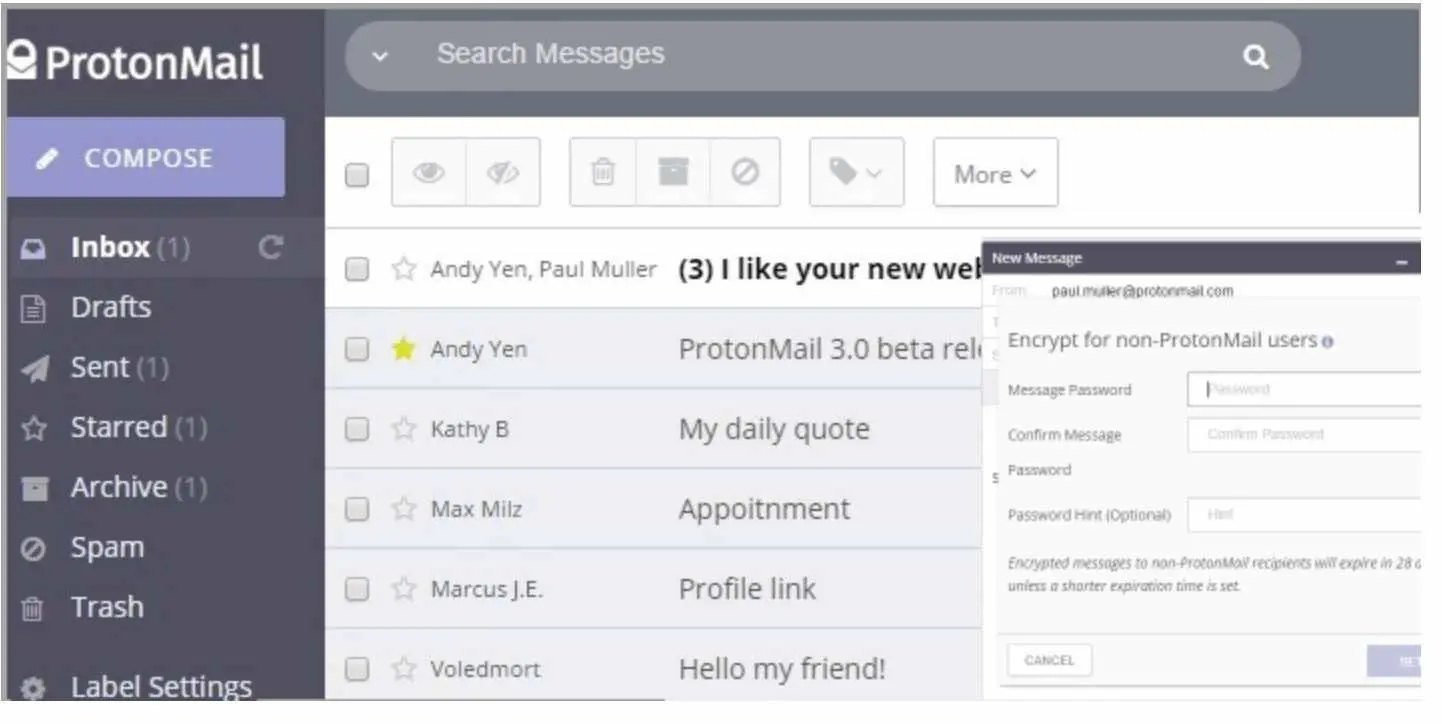Open the Drafts folder
Screen dimensions: 1442x724
110,307
